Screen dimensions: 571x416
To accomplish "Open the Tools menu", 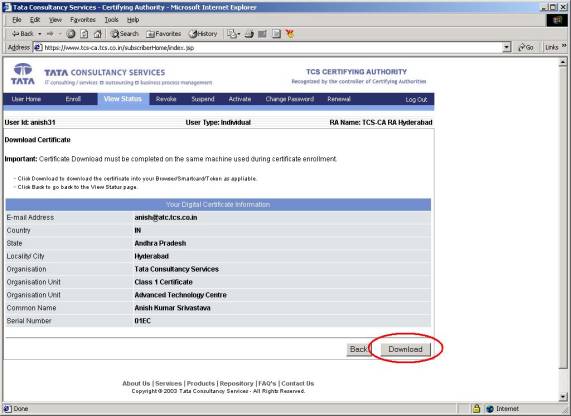I will 111,20.
